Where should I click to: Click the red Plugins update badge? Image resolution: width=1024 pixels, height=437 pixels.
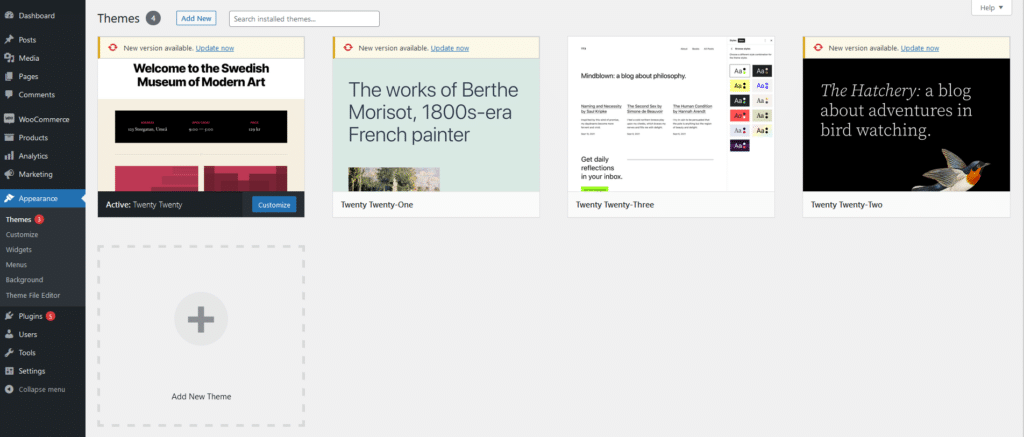click(x=50, y=316)
